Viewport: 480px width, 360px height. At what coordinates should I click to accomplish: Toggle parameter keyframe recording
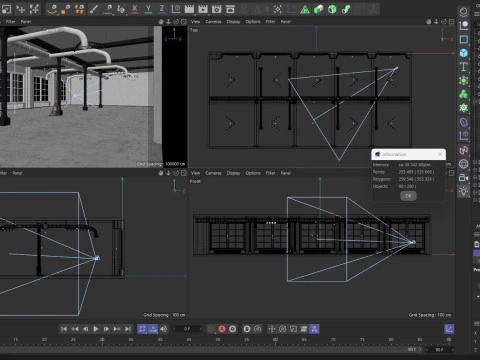(x=304, y=329)
